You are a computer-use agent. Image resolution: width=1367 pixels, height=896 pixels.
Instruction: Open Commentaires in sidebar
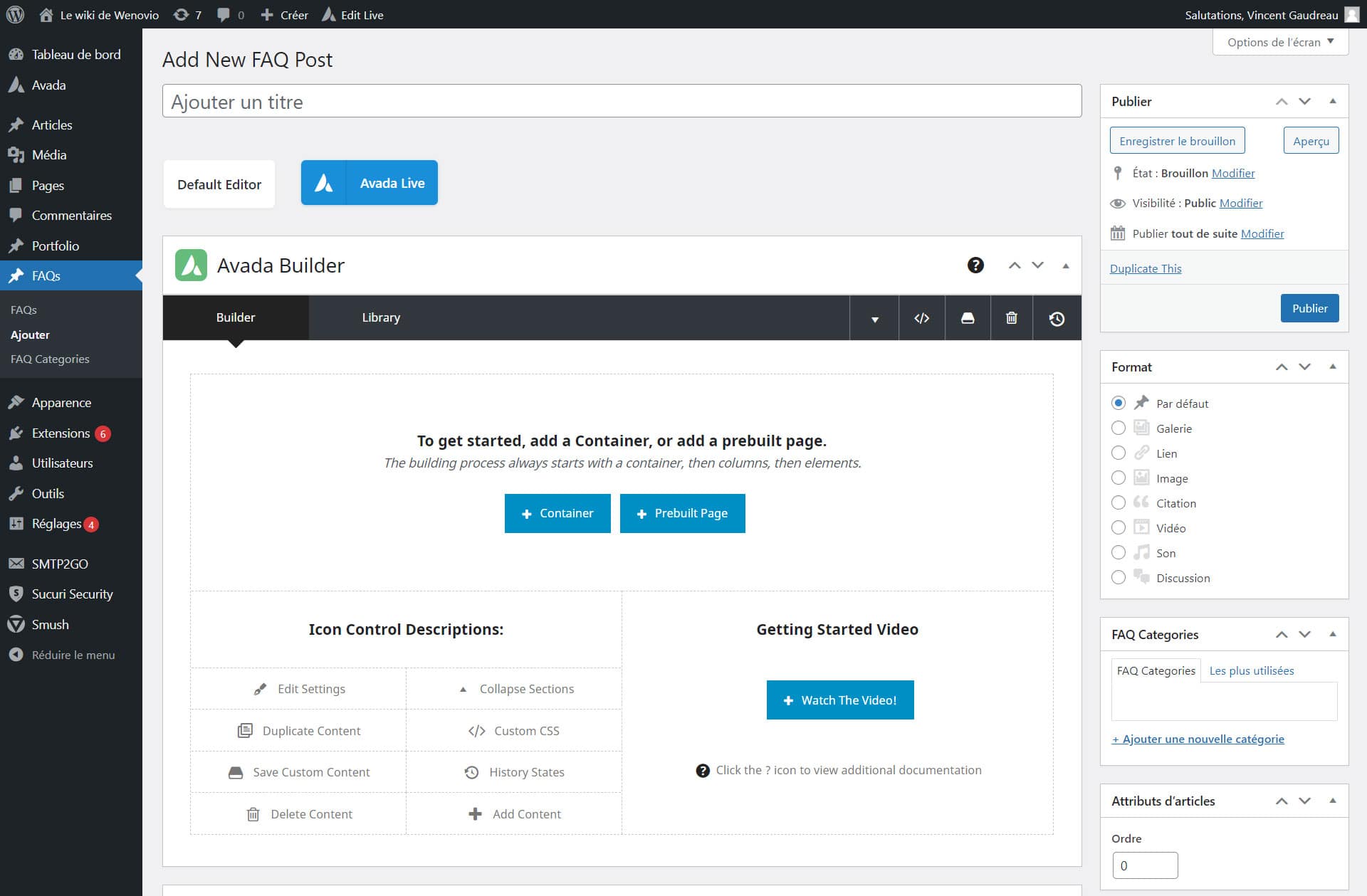point(71,215)
